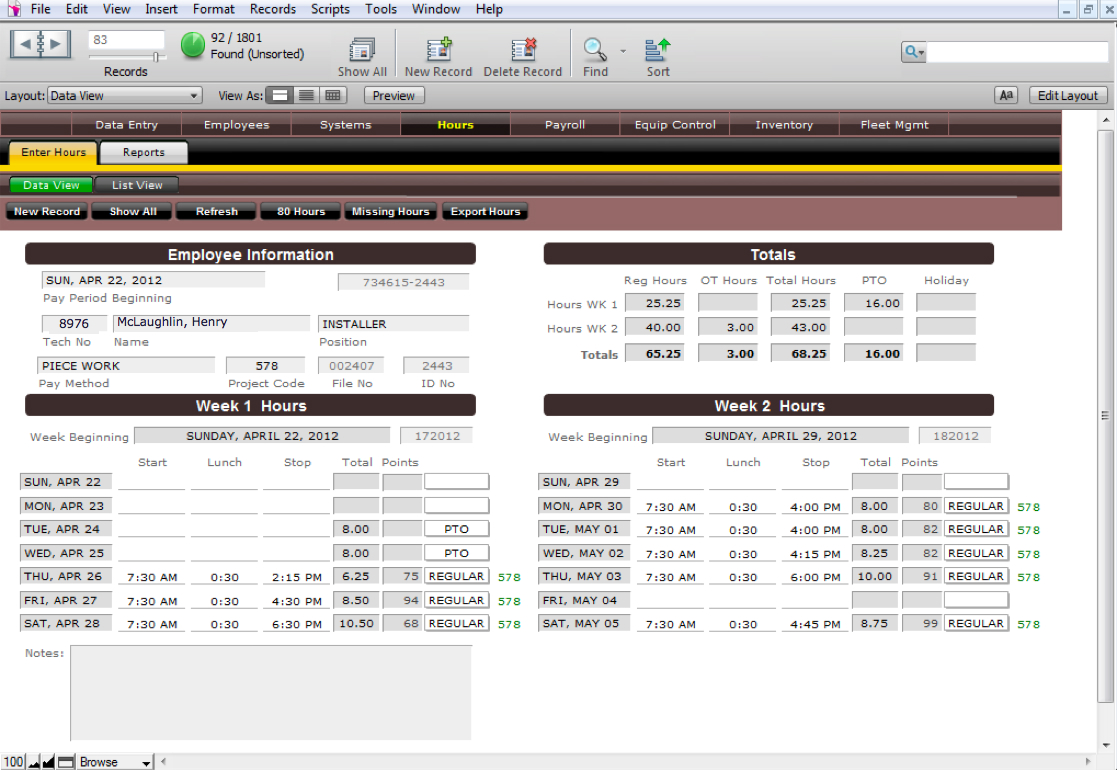Click the Export Hours button

click(485, 212)
